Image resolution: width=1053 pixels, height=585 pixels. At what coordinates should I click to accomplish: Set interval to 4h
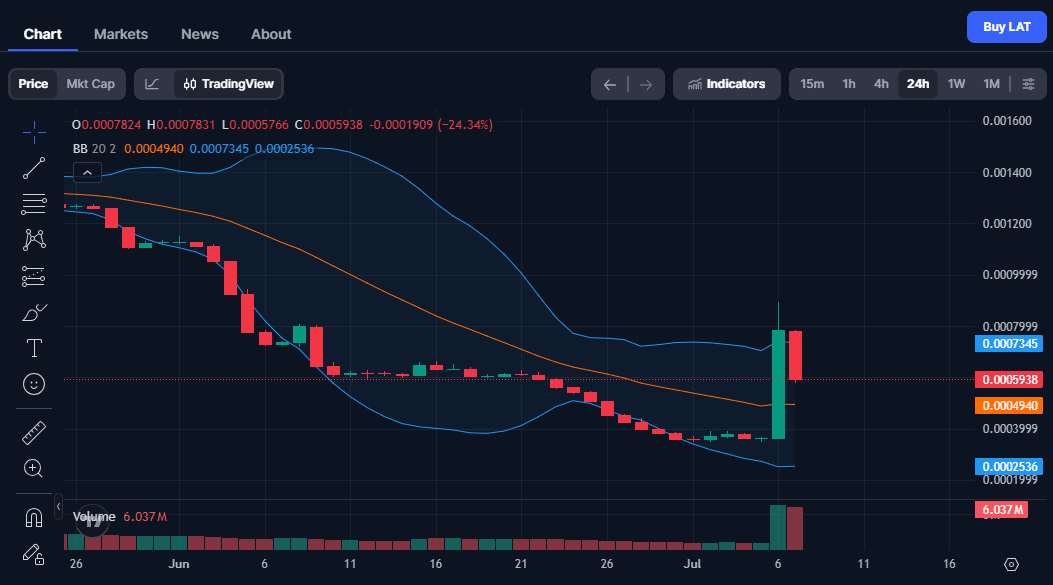[881, 84]
